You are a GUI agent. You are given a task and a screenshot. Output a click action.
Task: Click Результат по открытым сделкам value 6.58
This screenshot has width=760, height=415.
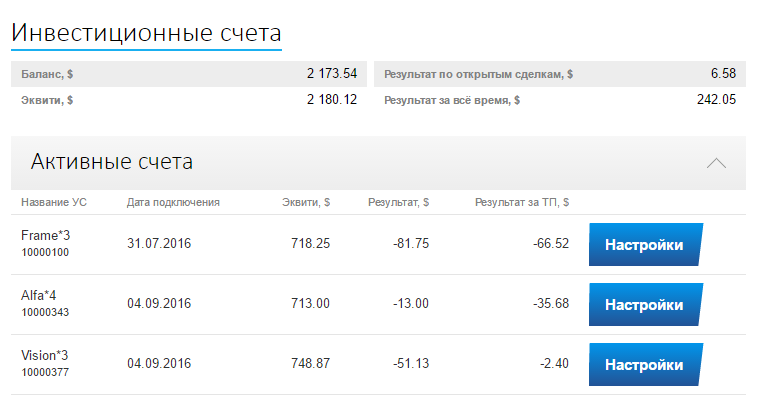point(723,74)
